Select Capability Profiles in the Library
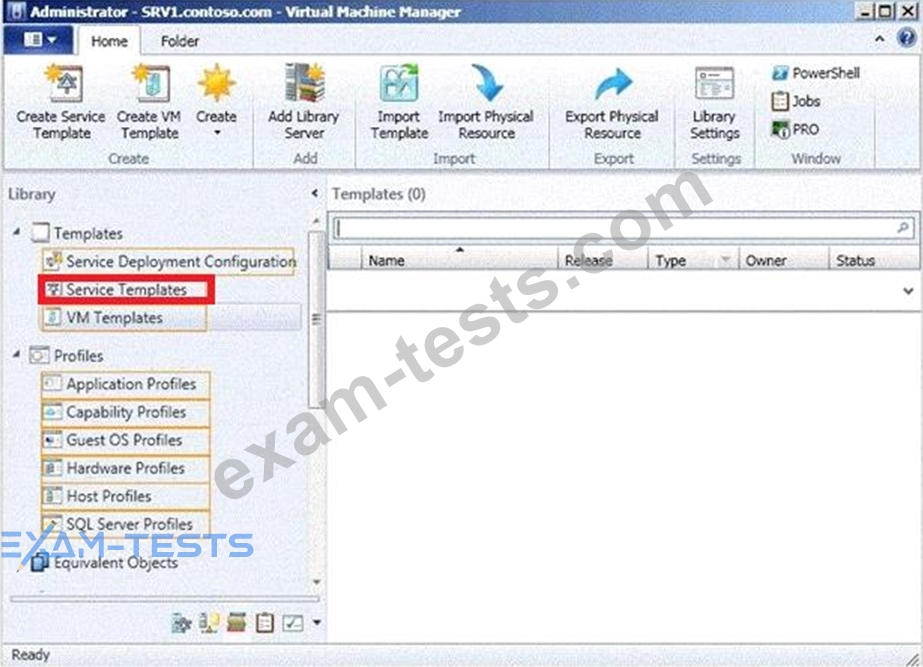 coord(125,412)
